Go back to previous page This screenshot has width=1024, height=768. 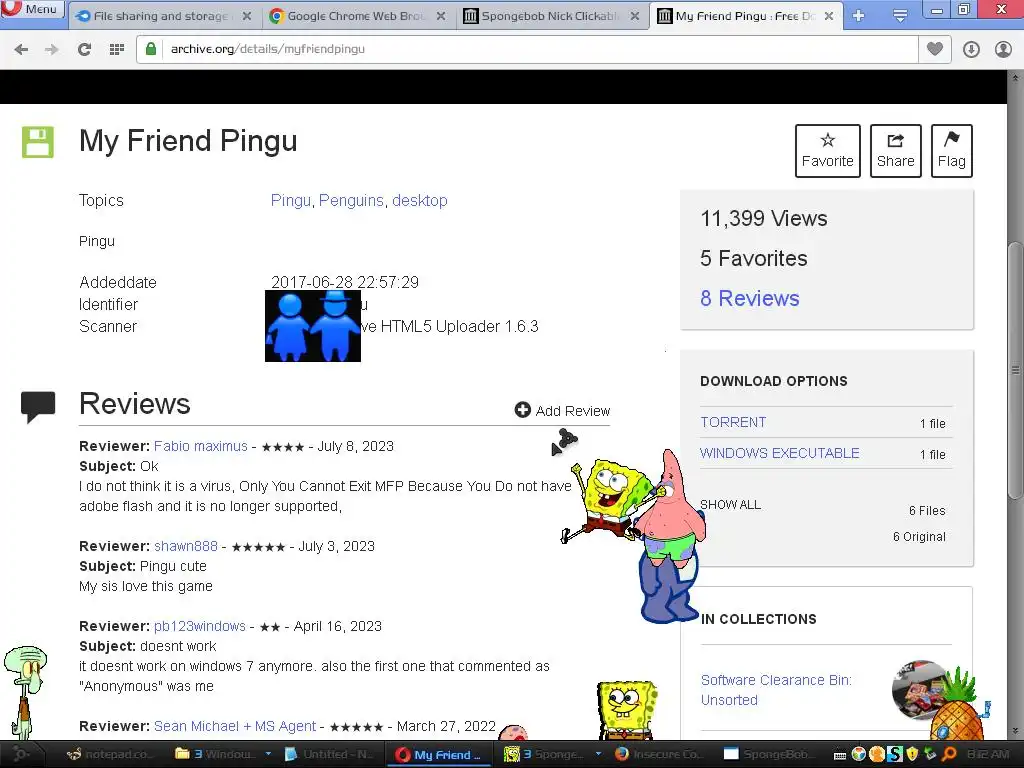pyautogui.click(x=21, y=49)
